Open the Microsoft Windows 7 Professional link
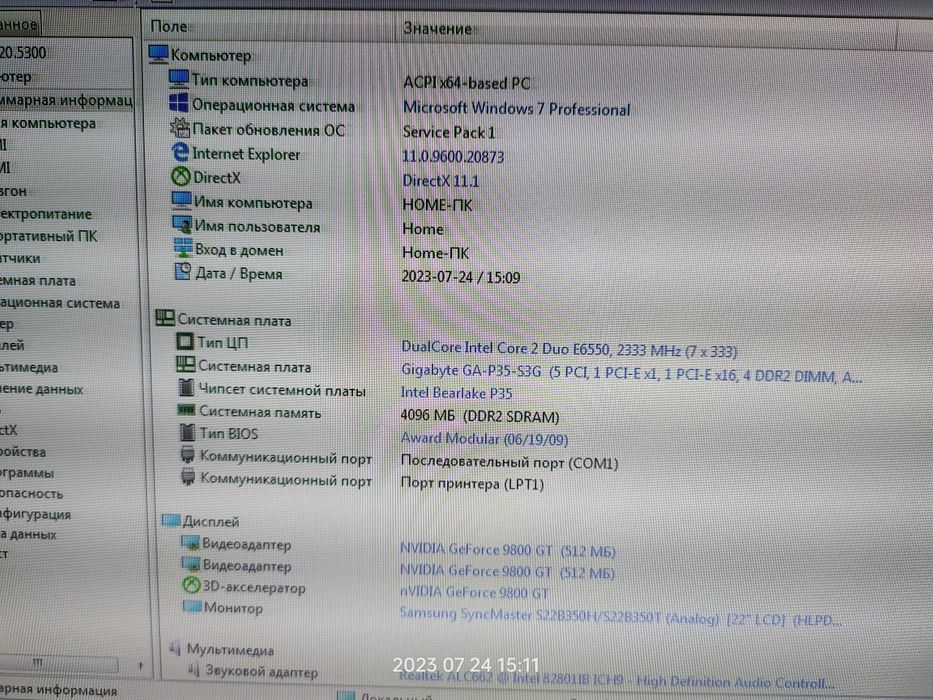 tap(516, 109)
